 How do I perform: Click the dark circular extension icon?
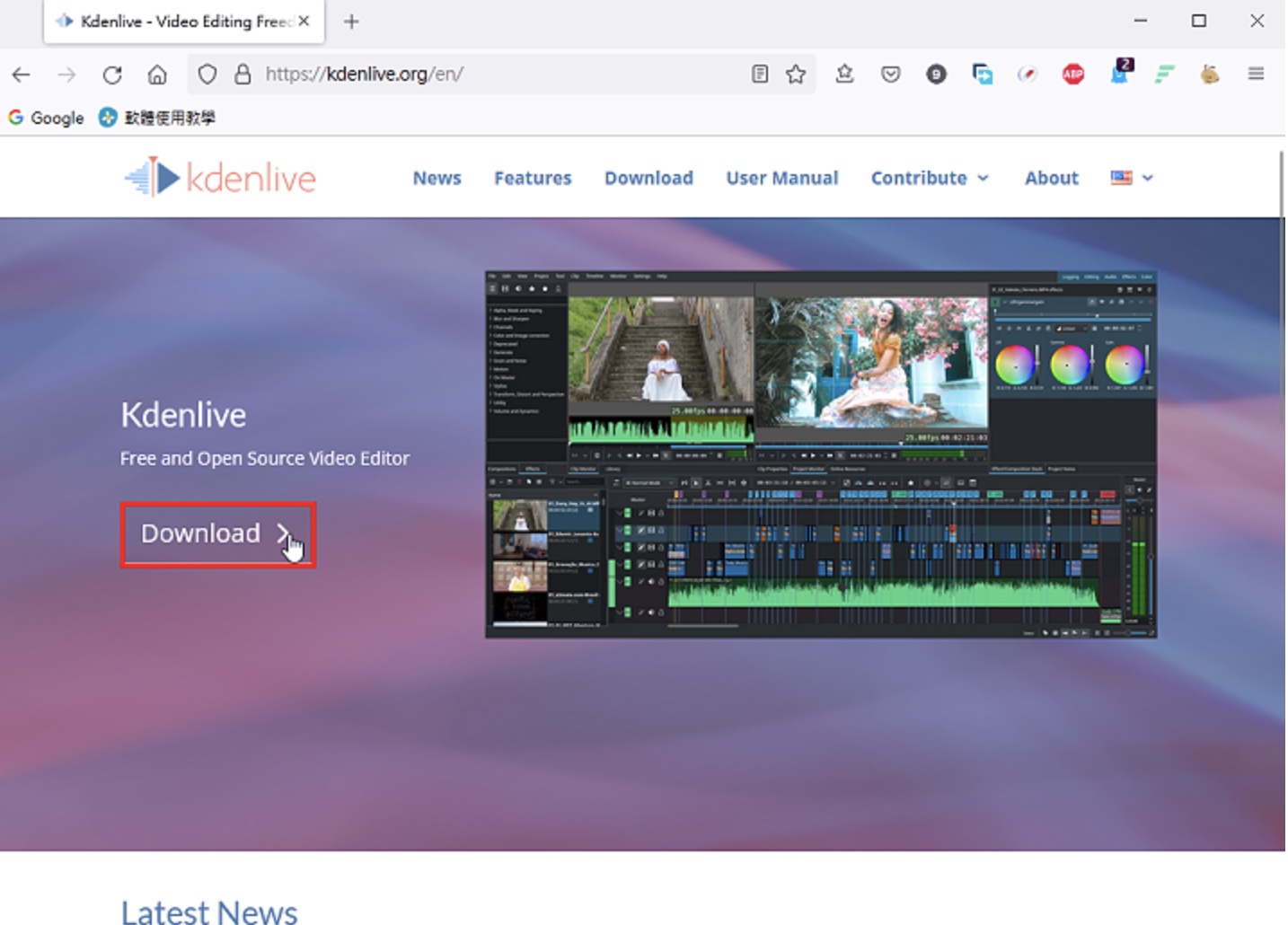pyautogui.click(x=936, y=75)
